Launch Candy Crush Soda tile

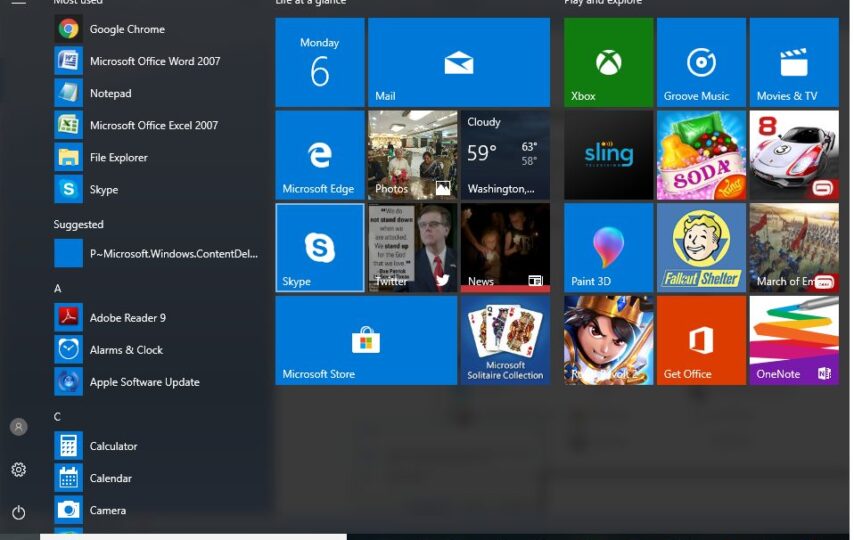tap(702, 155)
